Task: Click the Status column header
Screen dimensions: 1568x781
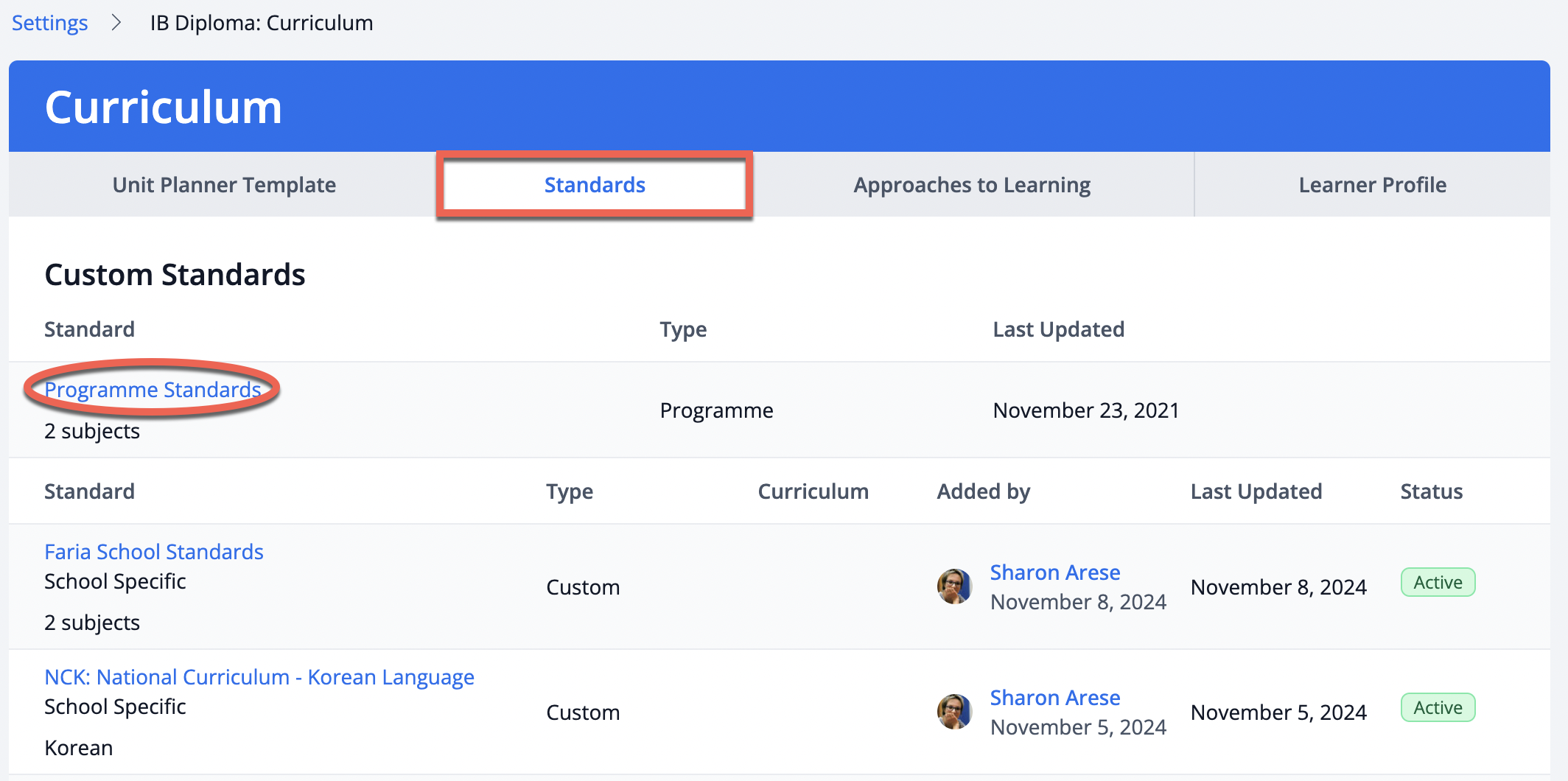Action: 1431,491
